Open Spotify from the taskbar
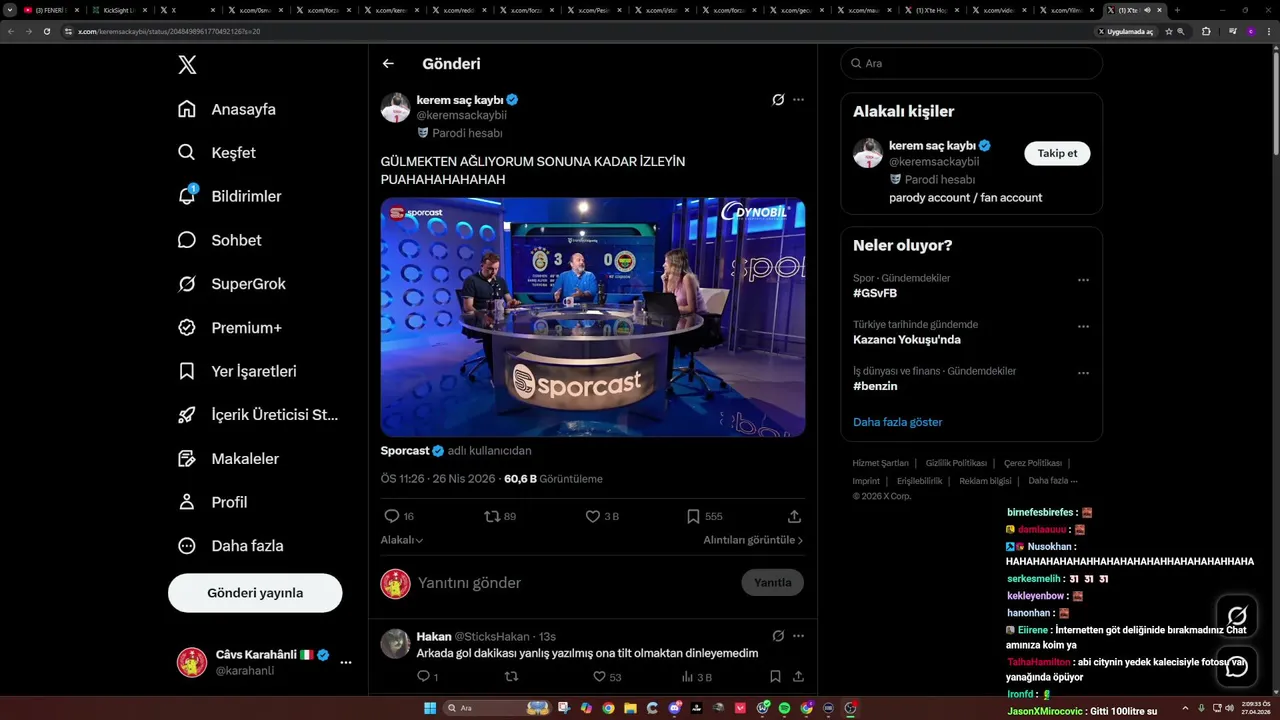Screen dimensions: 1280x720 pyautogui.click(x=784, y=708)
